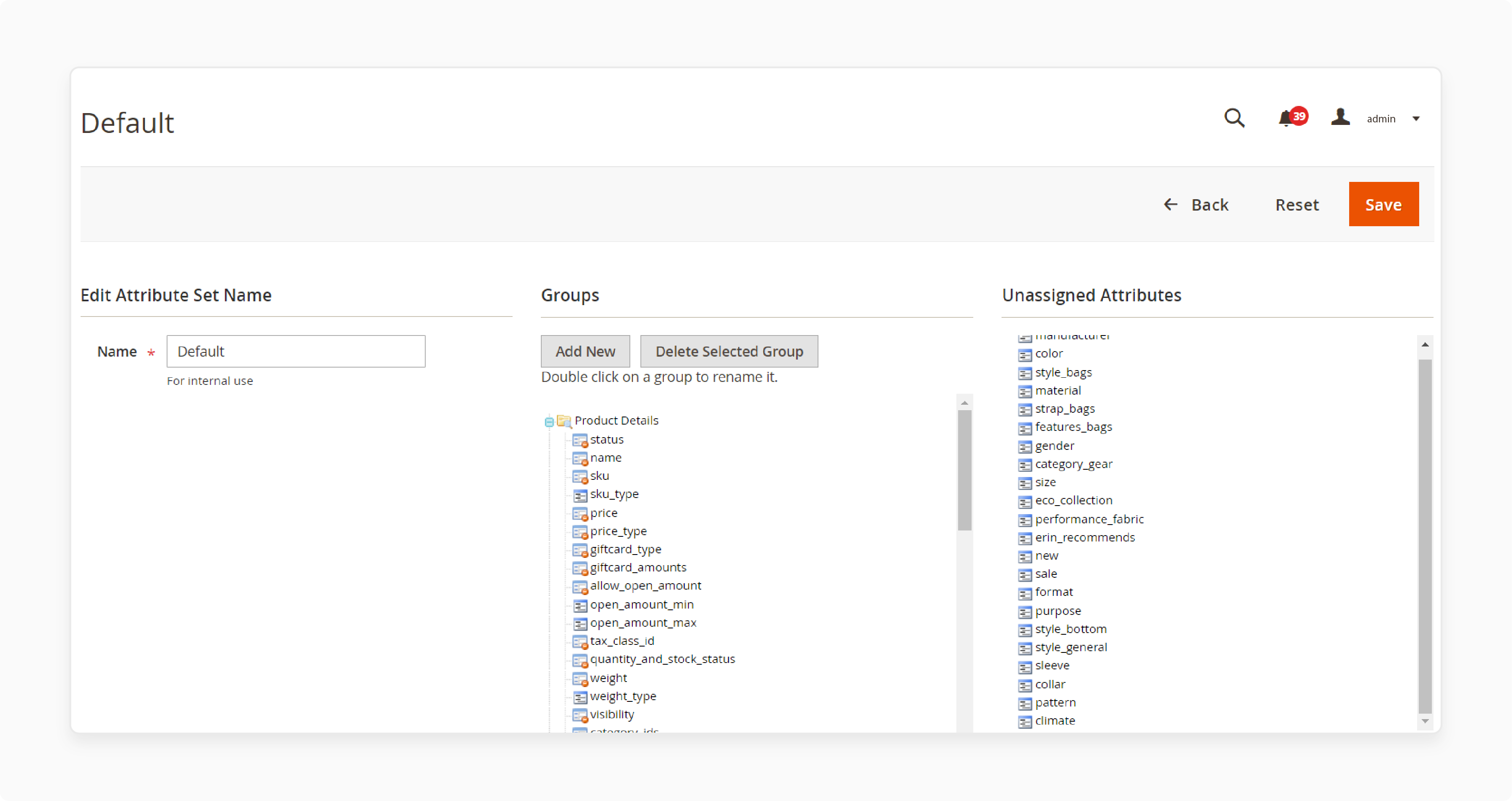Click Unassigned Attributes scroll up arrow
The image size is (1512, 801).
(x=1425, y=345)
